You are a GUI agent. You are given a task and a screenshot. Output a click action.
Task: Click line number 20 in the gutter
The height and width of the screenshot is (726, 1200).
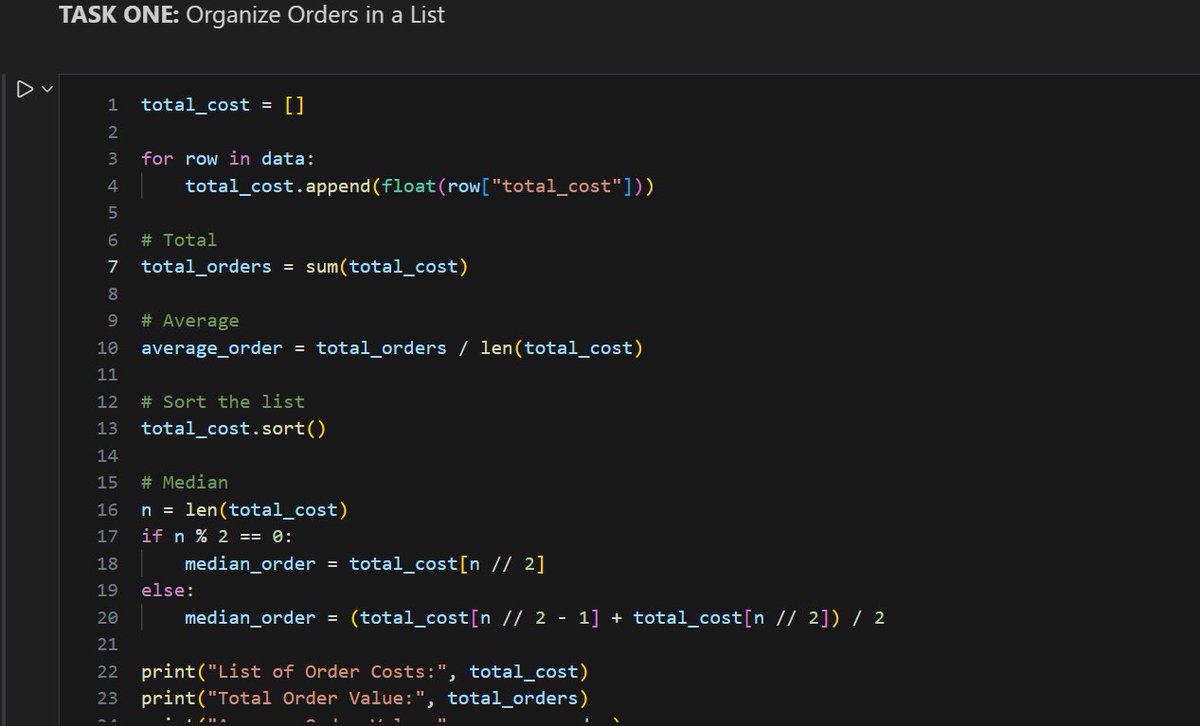(x=108, y=618)
